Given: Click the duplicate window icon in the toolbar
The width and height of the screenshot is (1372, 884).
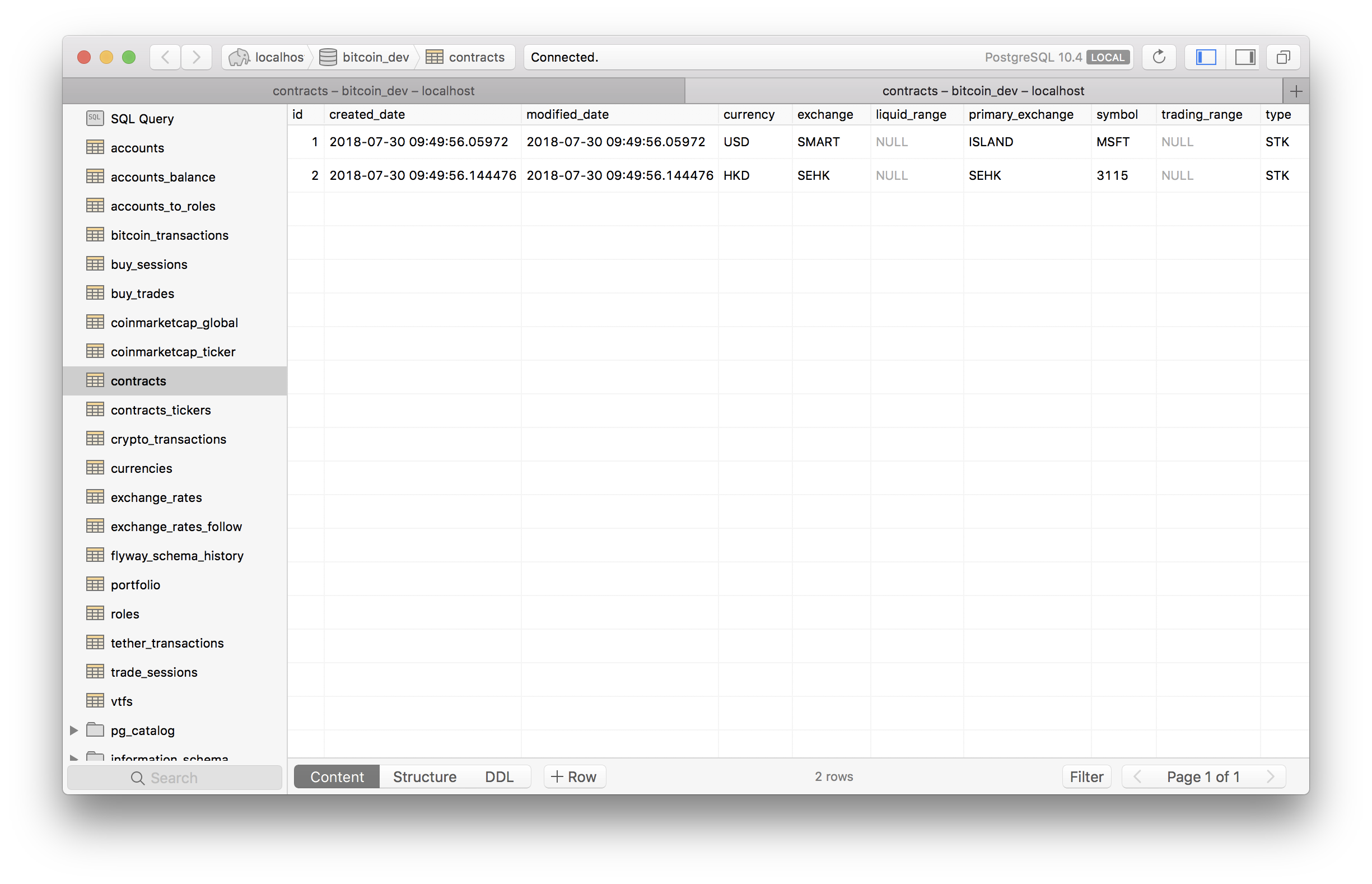Looking at the screenshot, I should point(1284,57).
